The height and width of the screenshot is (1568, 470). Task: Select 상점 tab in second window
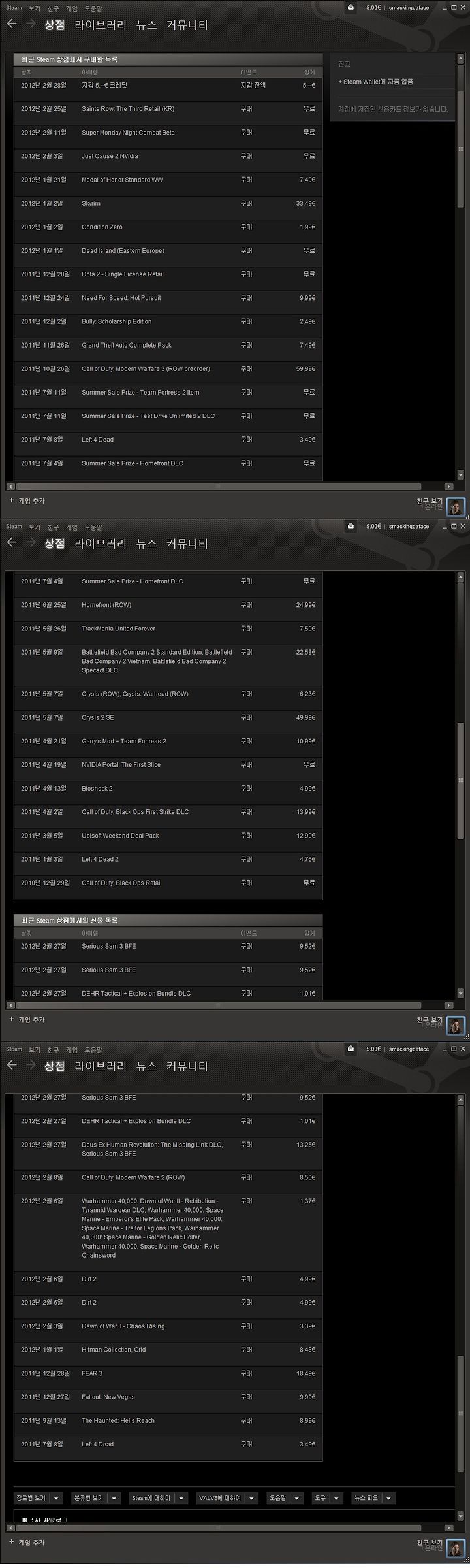tap(54, 544)
